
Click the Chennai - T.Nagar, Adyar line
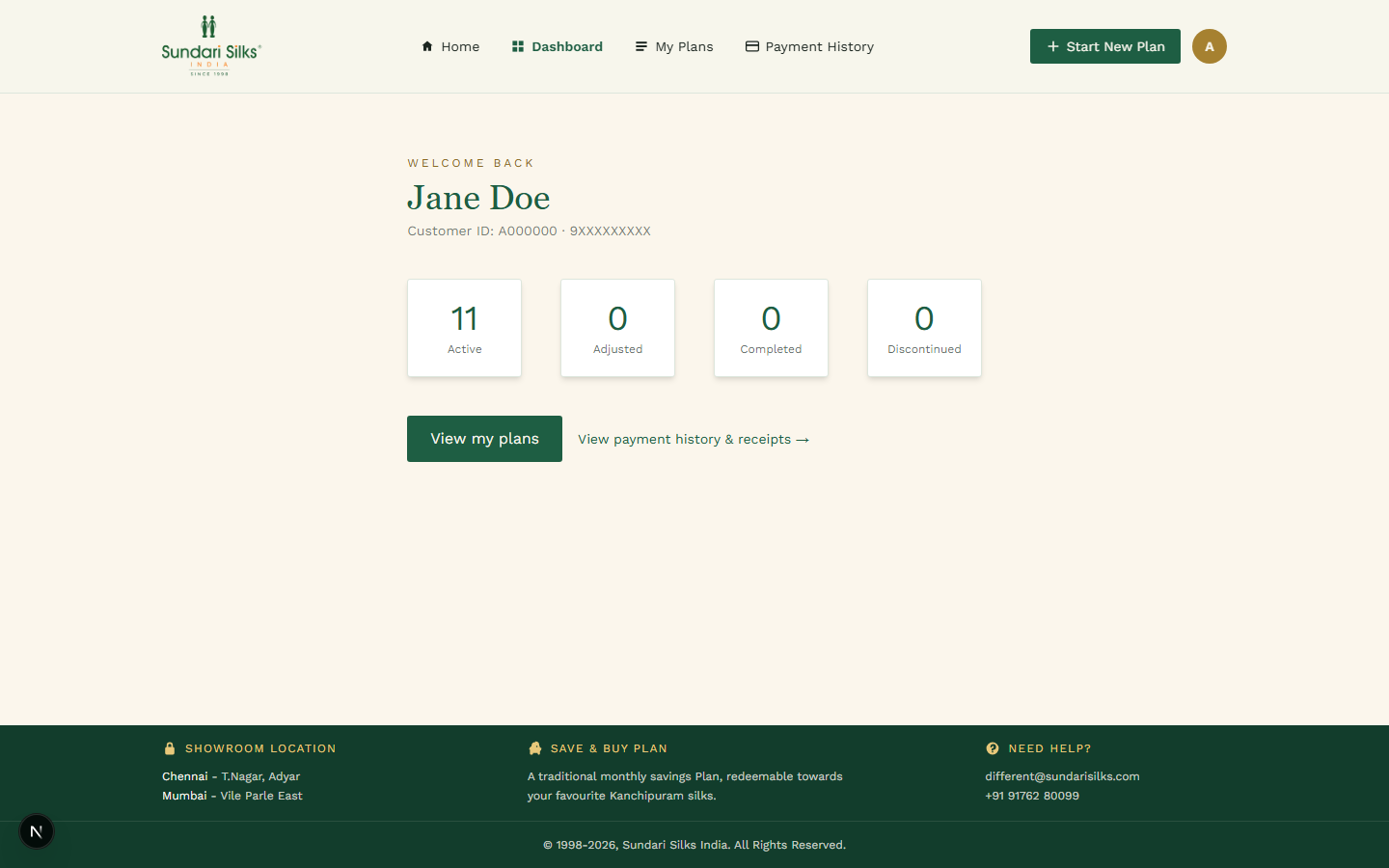click(x=231, y=776)
